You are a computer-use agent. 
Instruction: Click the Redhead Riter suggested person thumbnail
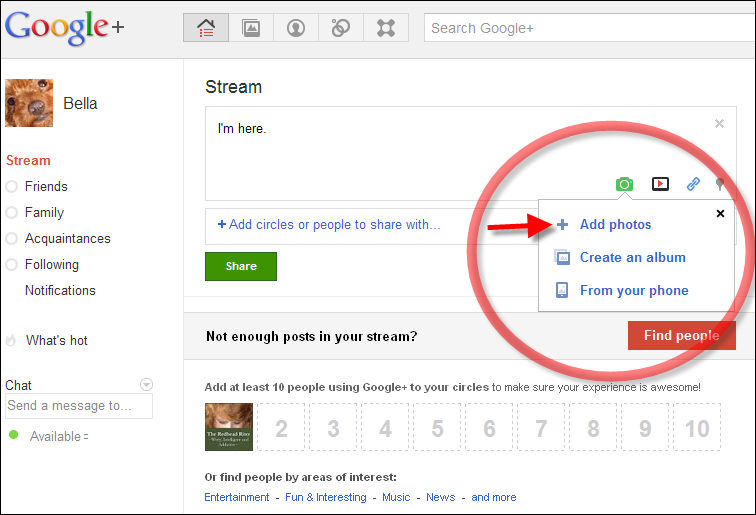click(x=229, y=427)
